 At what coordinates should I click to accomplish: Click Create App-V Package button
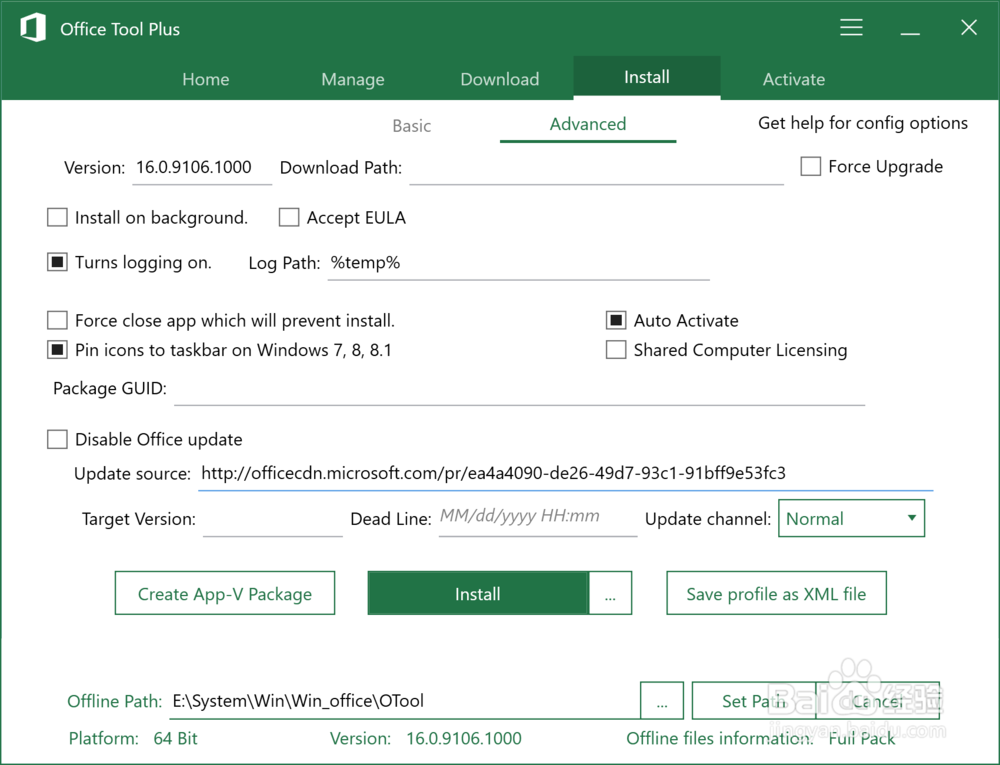[x=224, y=594]
